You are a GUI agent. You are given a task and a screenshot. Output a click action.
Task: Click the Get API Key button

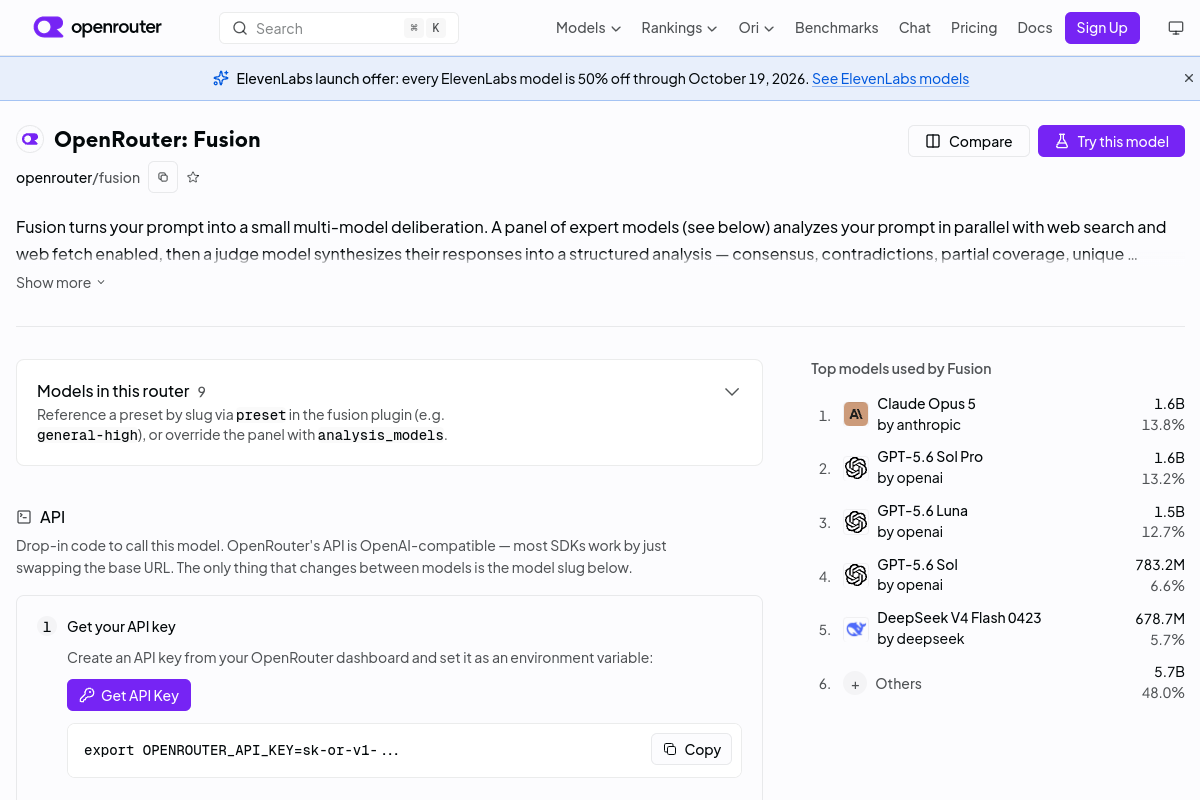point(129,695)
